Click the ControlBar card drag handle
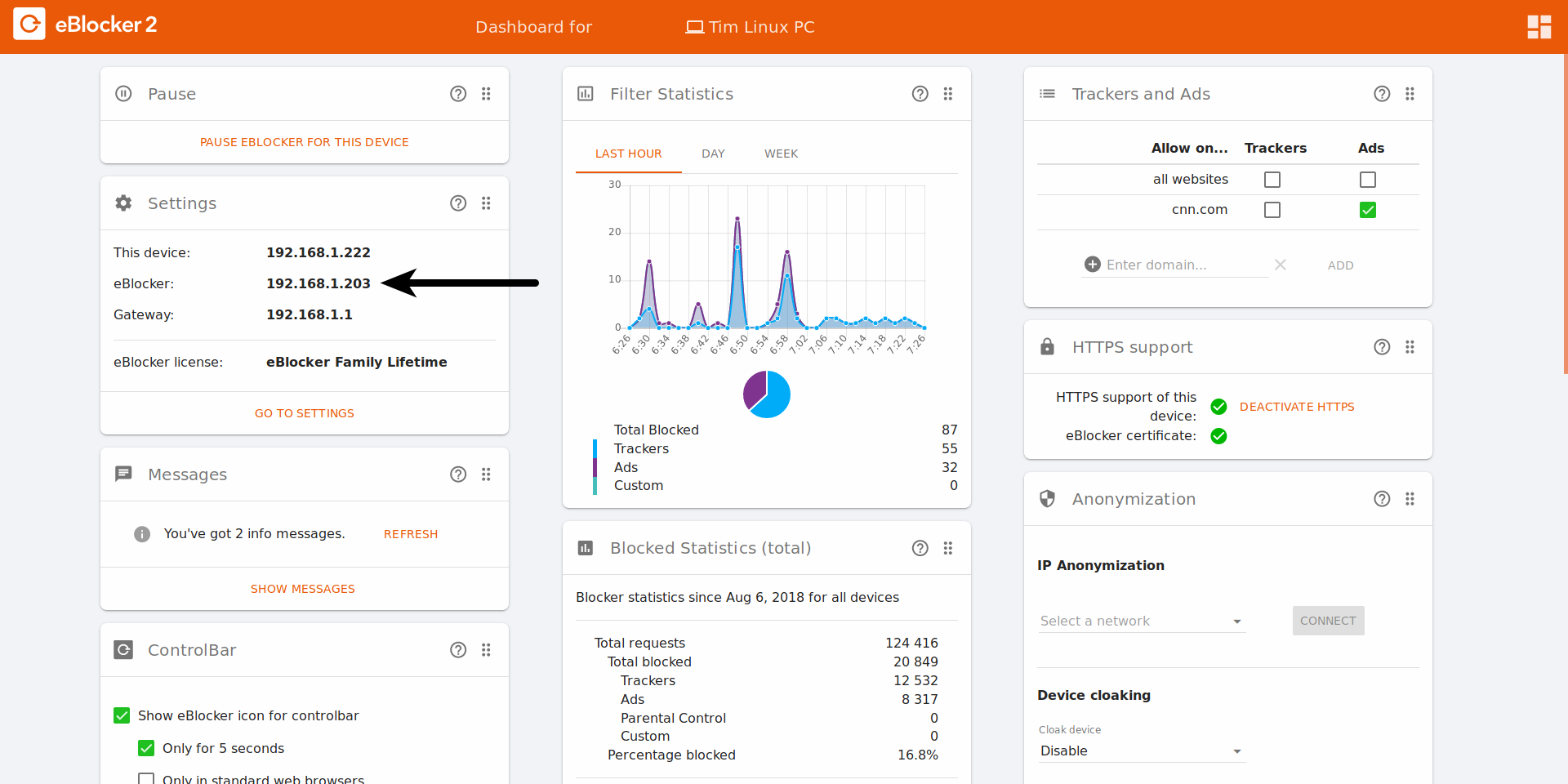Image resolution: width=1568 pixels, height=784 pixels. coord(486,650)
